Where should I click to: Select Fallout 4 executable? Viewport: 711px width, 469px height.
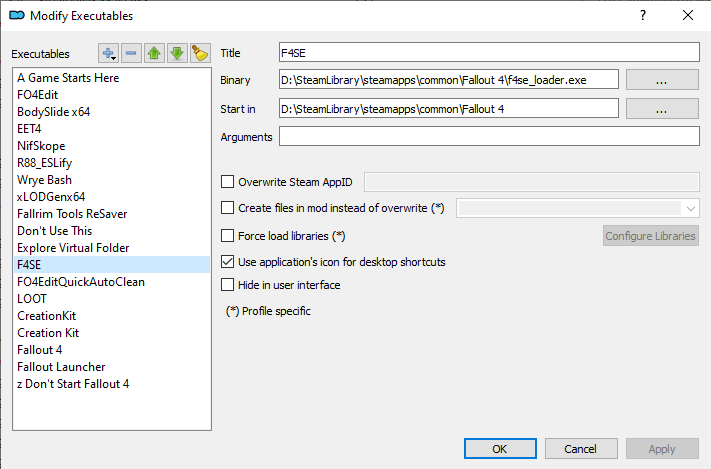[112, 350]
